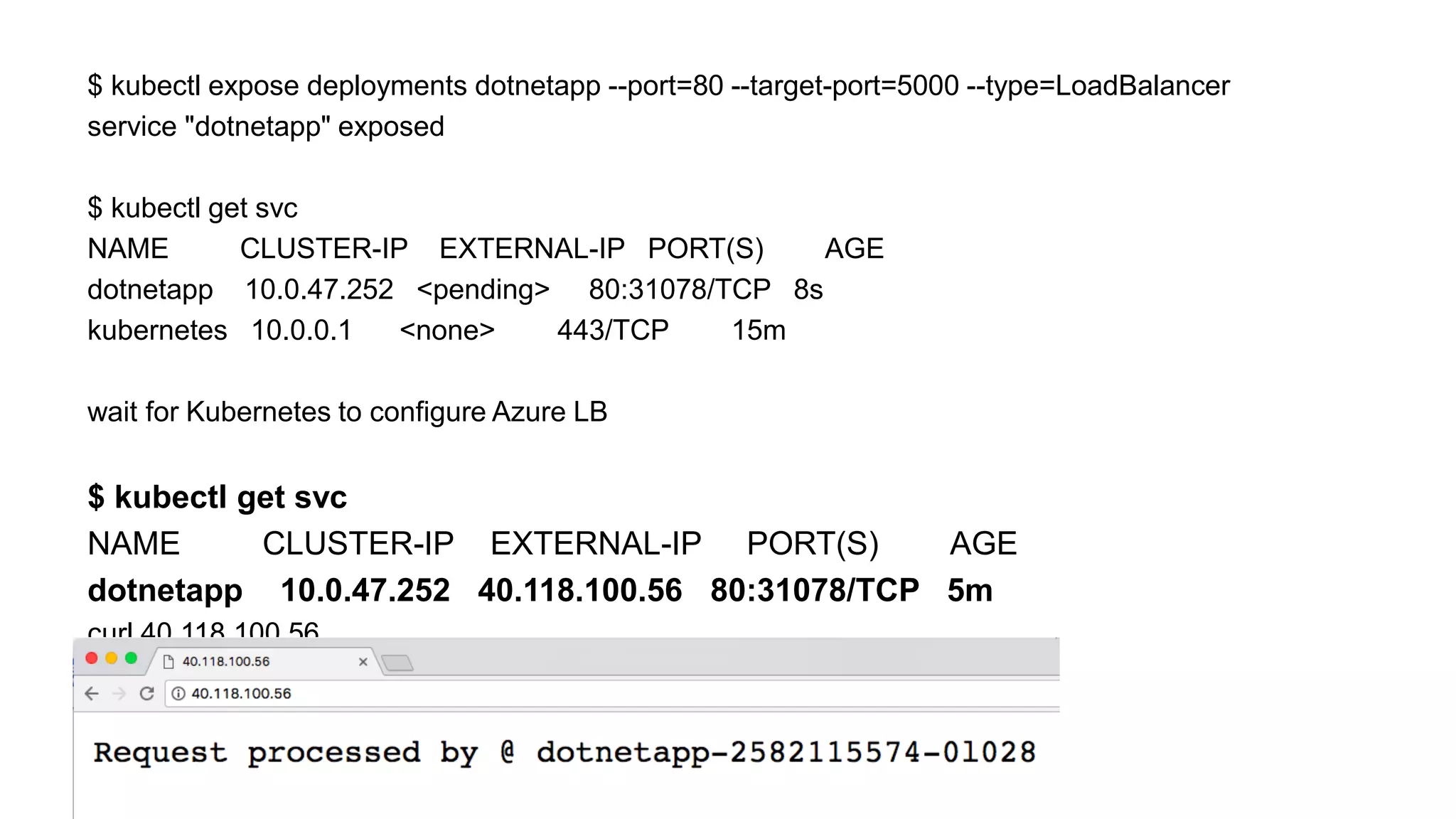Viewport: 1456px width, 819px height.
Task: Click the red window close dot
Action: click(x=92, y=658)
